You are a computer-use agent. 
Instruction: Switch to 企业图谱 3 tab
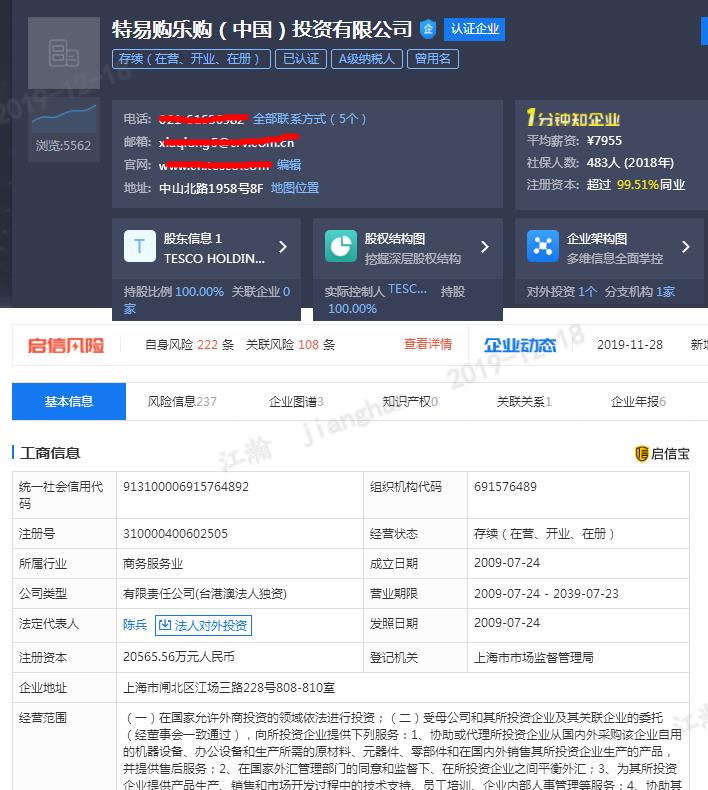pos(296,402)
